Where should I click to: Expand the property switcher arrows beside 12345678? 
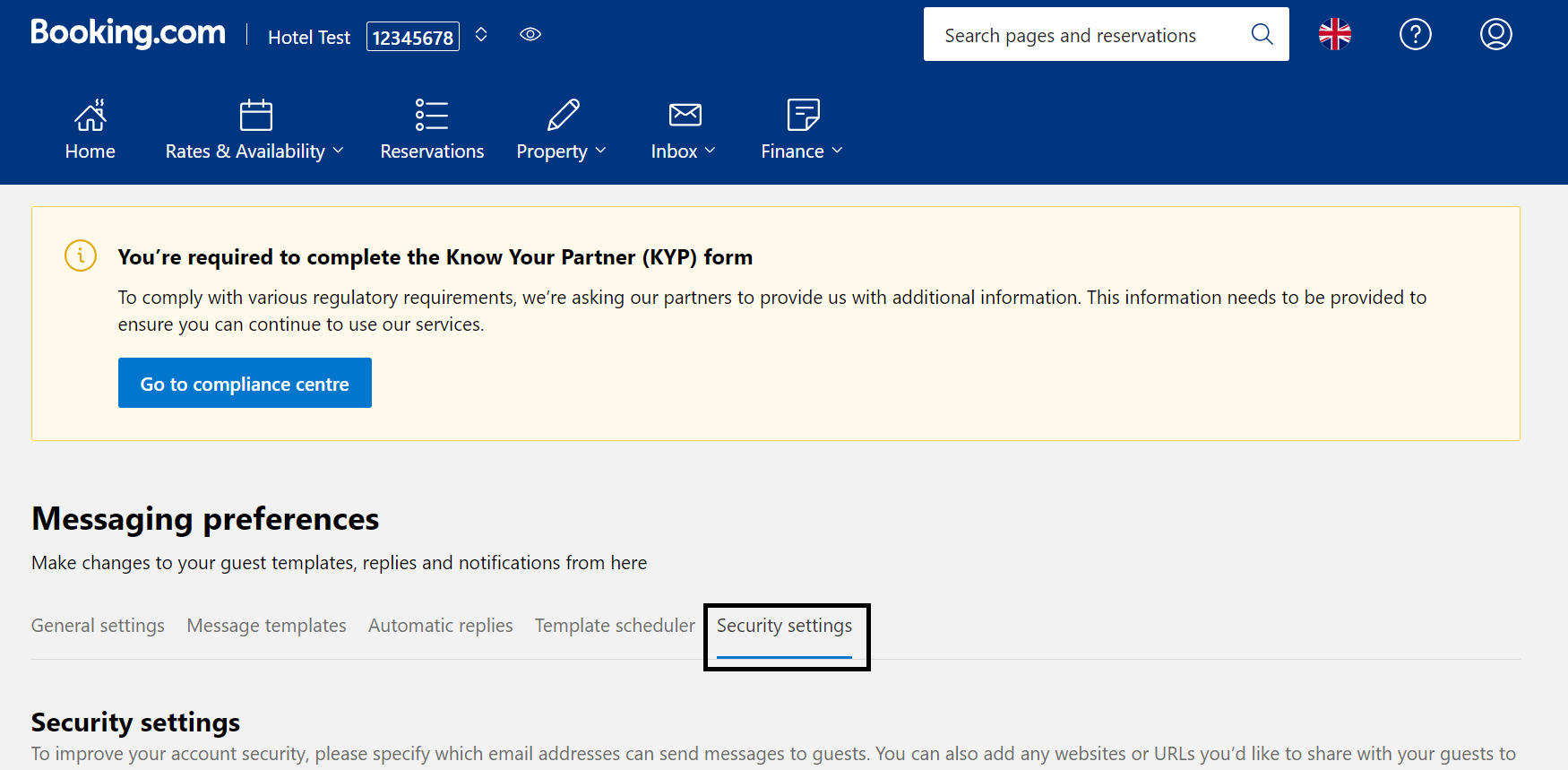point(481,34)
